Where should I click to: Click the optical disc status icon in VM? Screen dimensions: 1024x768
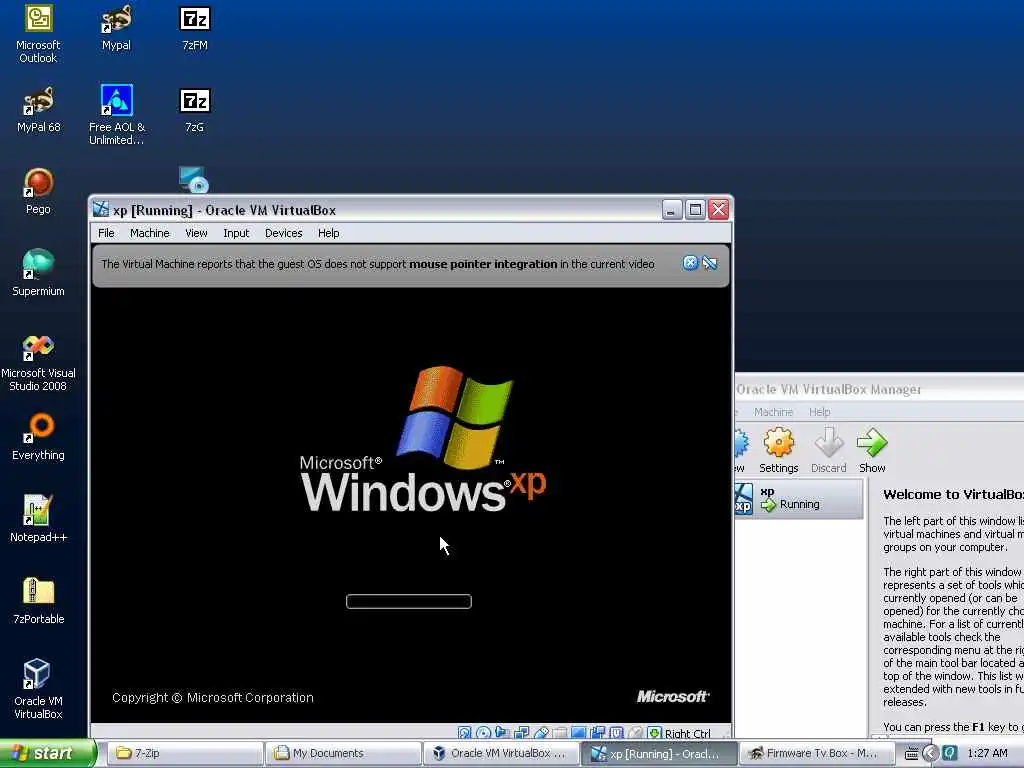[483, 733]
